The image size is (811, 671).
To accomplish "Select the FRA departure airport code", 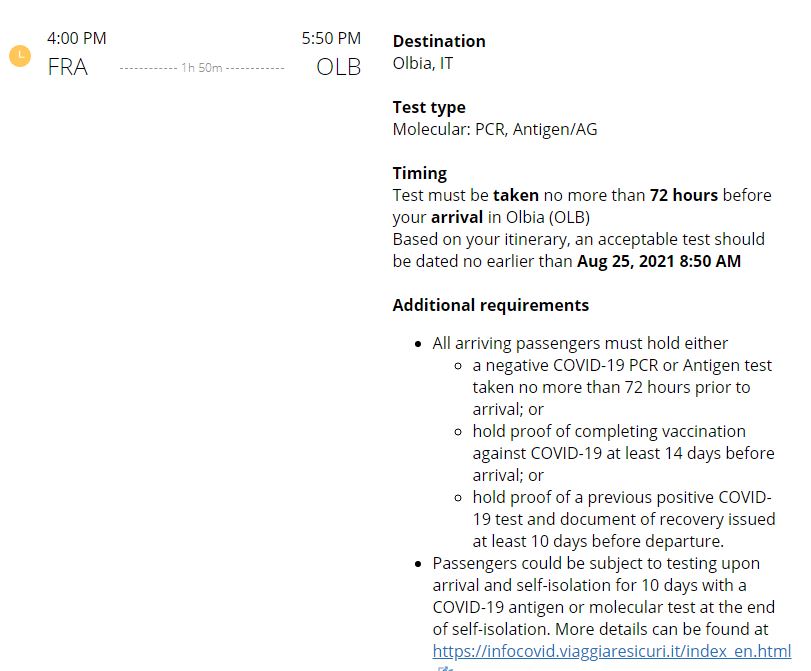I will [x=68, y=67].
